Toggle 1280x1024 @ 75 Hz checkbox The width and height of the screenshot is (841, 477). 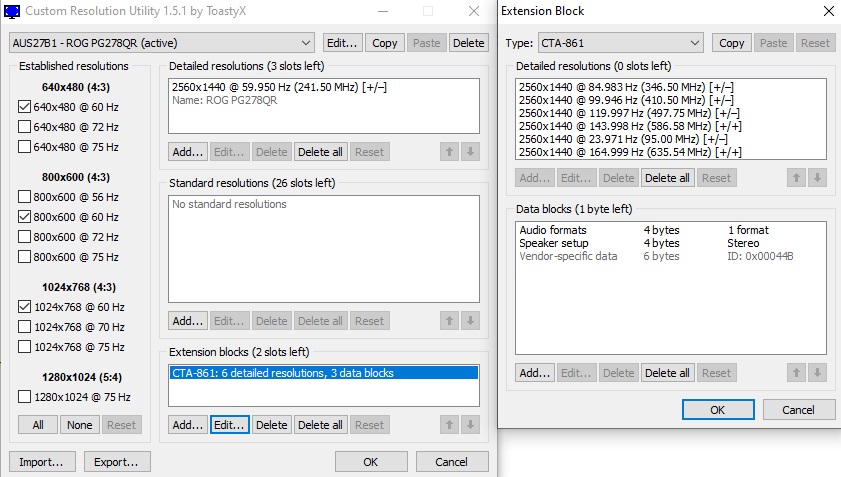click(x=25, y=397)
